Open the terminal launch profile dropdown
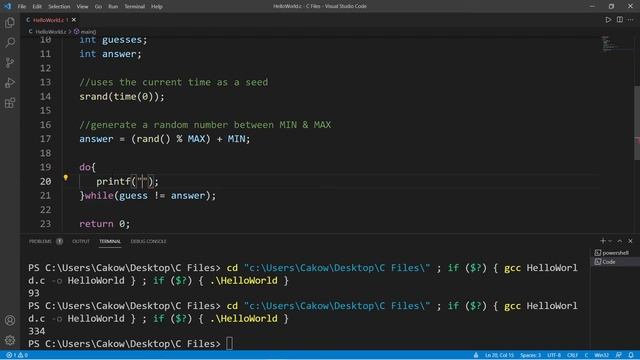640x360 pixels. [610, 241]
